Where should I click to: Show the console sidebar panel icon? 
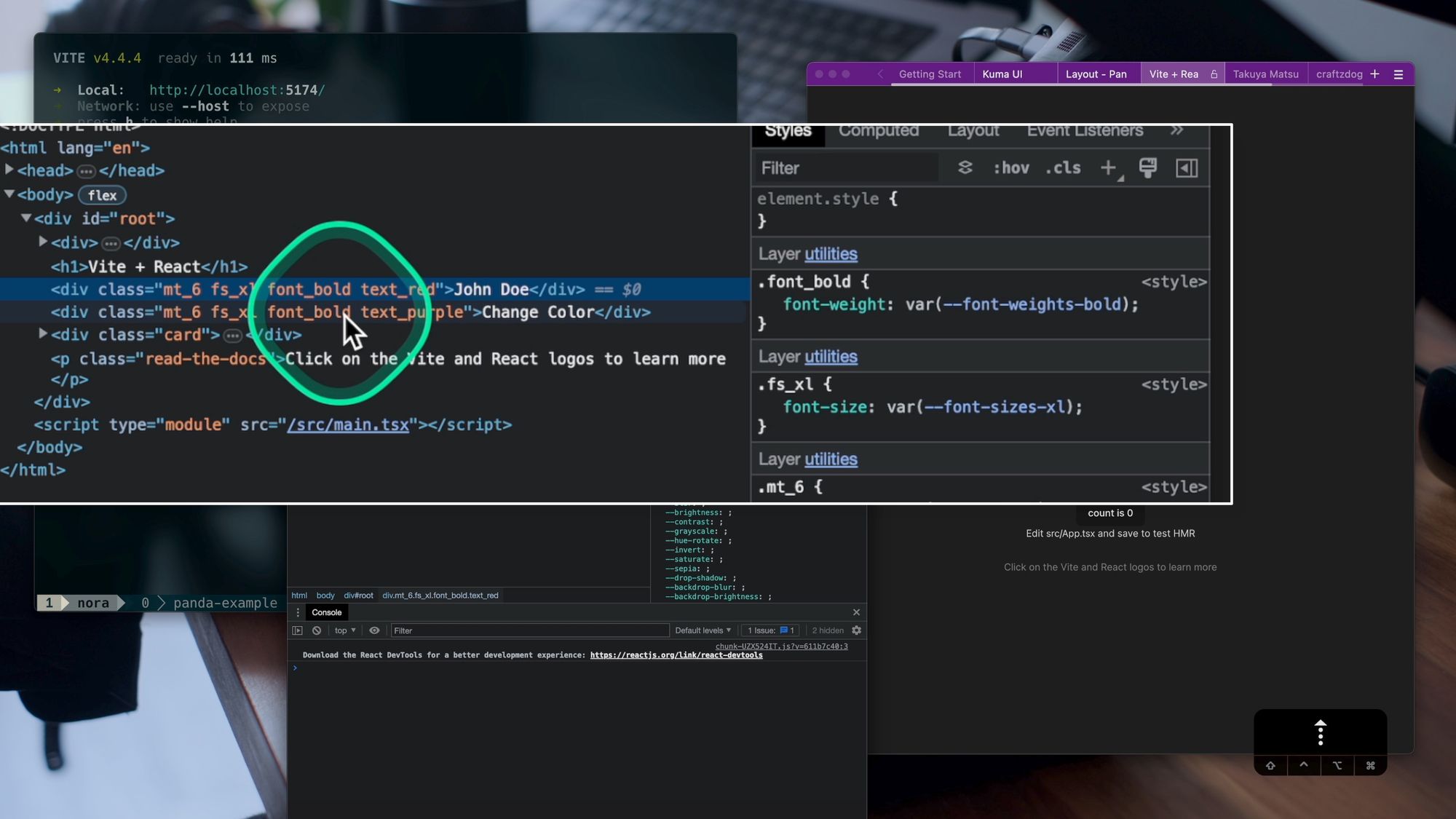coord(297,630)
